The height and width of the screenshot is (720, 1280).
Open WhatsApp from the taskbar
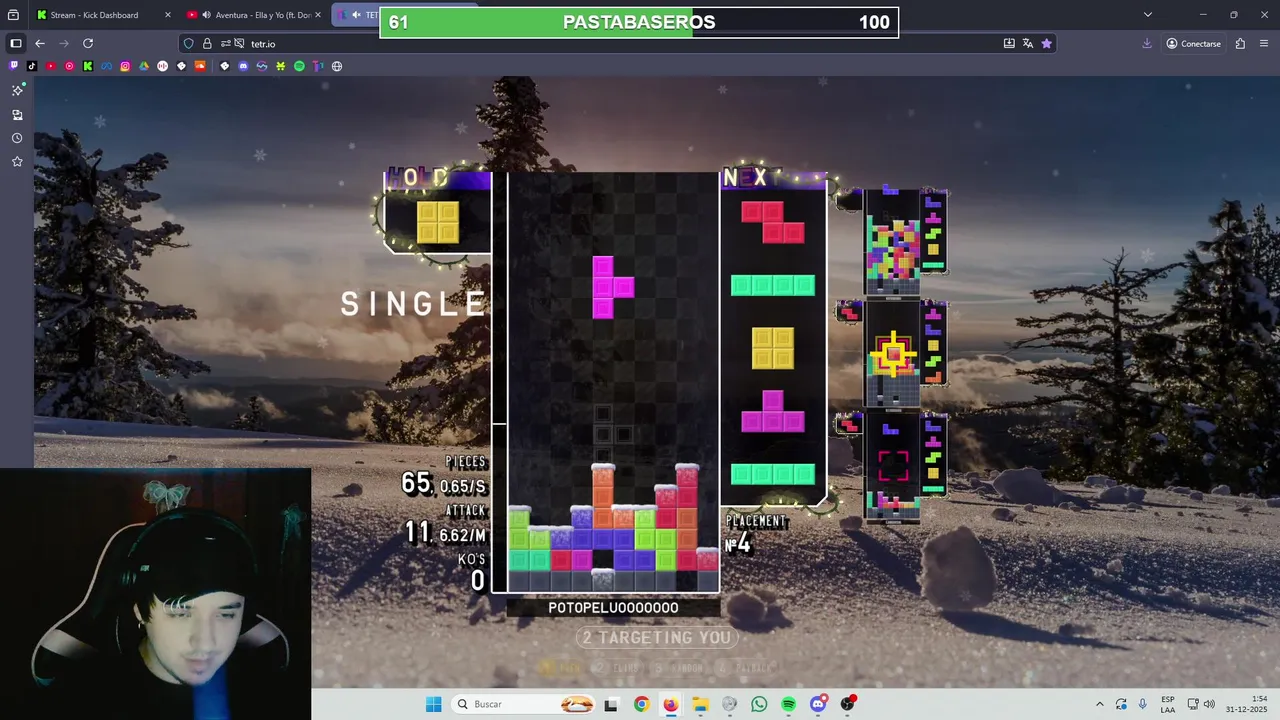click(x=759, y=704)
